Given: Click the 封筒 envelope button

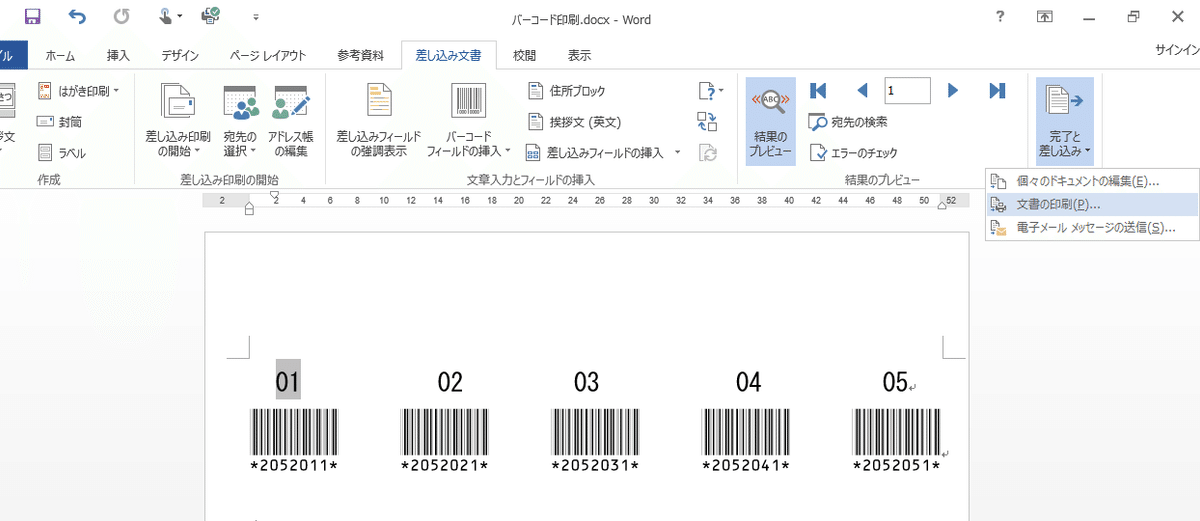Looking at the screenshot, I should (62, 122).
